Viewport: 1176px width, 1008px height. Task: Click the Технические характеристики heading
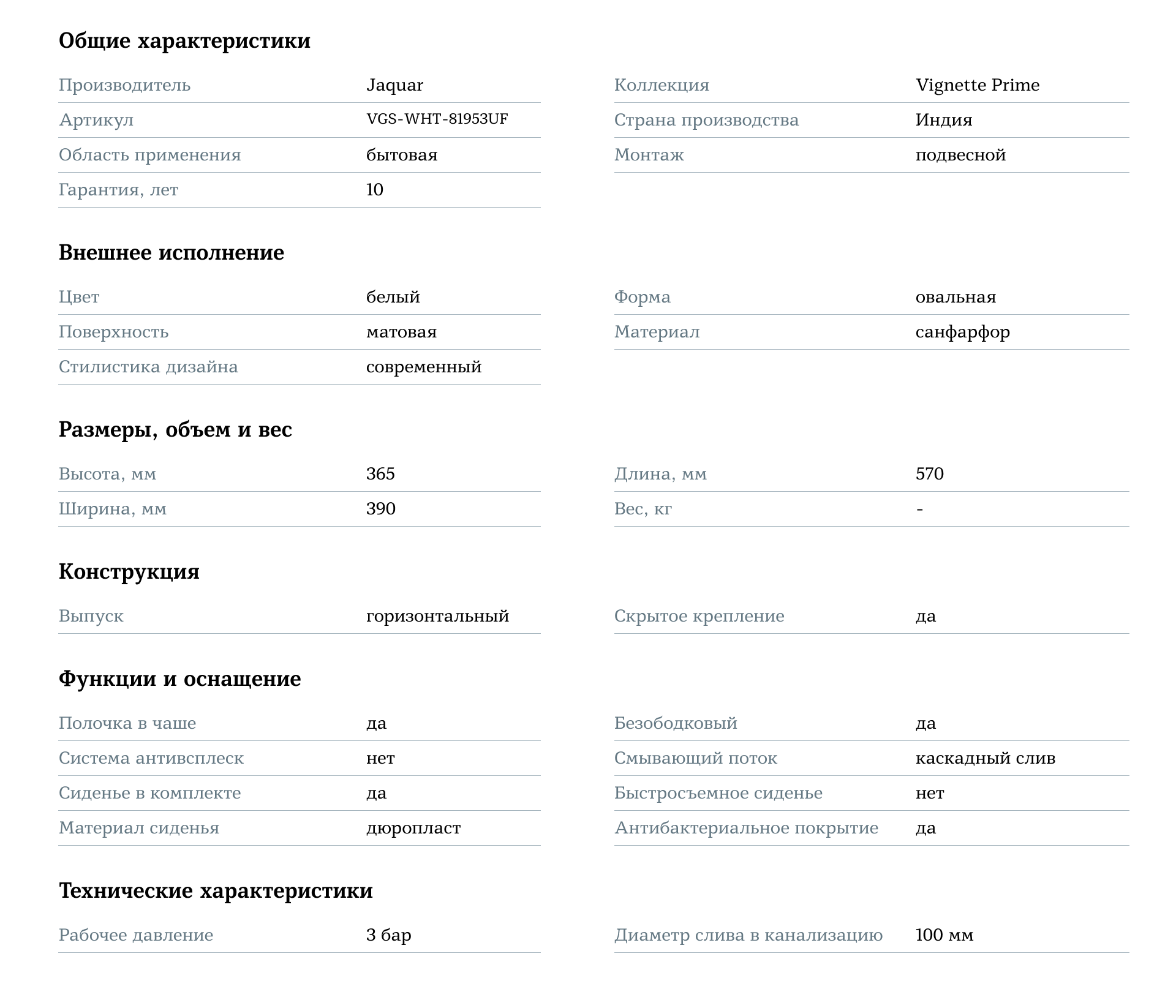[x=216, y=891]
